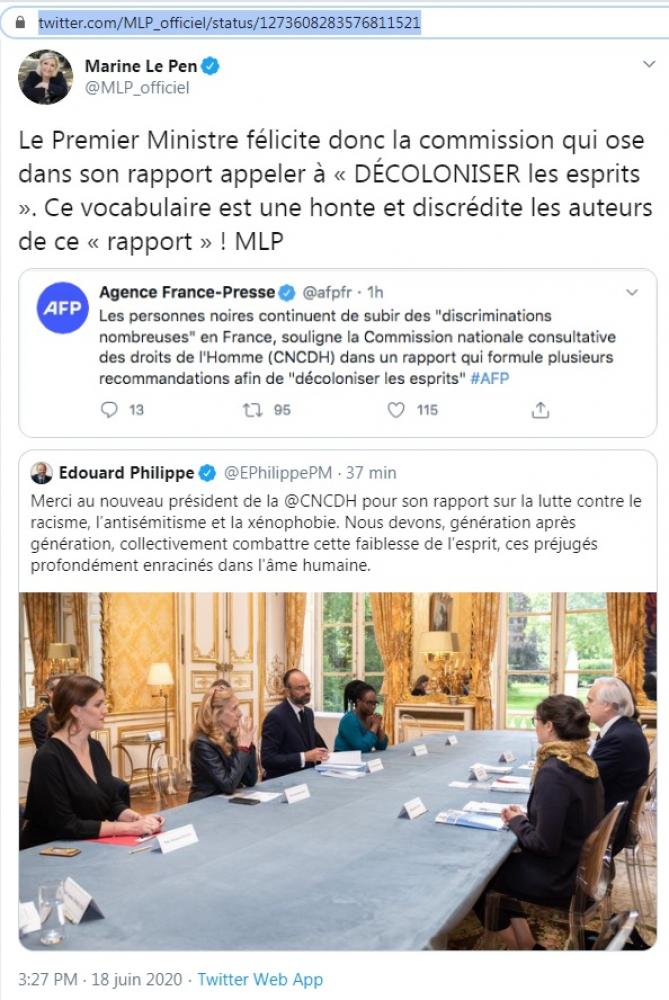Click the share icon on AFP tweet
This screenshot has width=669, height=1000.
pyautogui.click(x=540, y=410)
